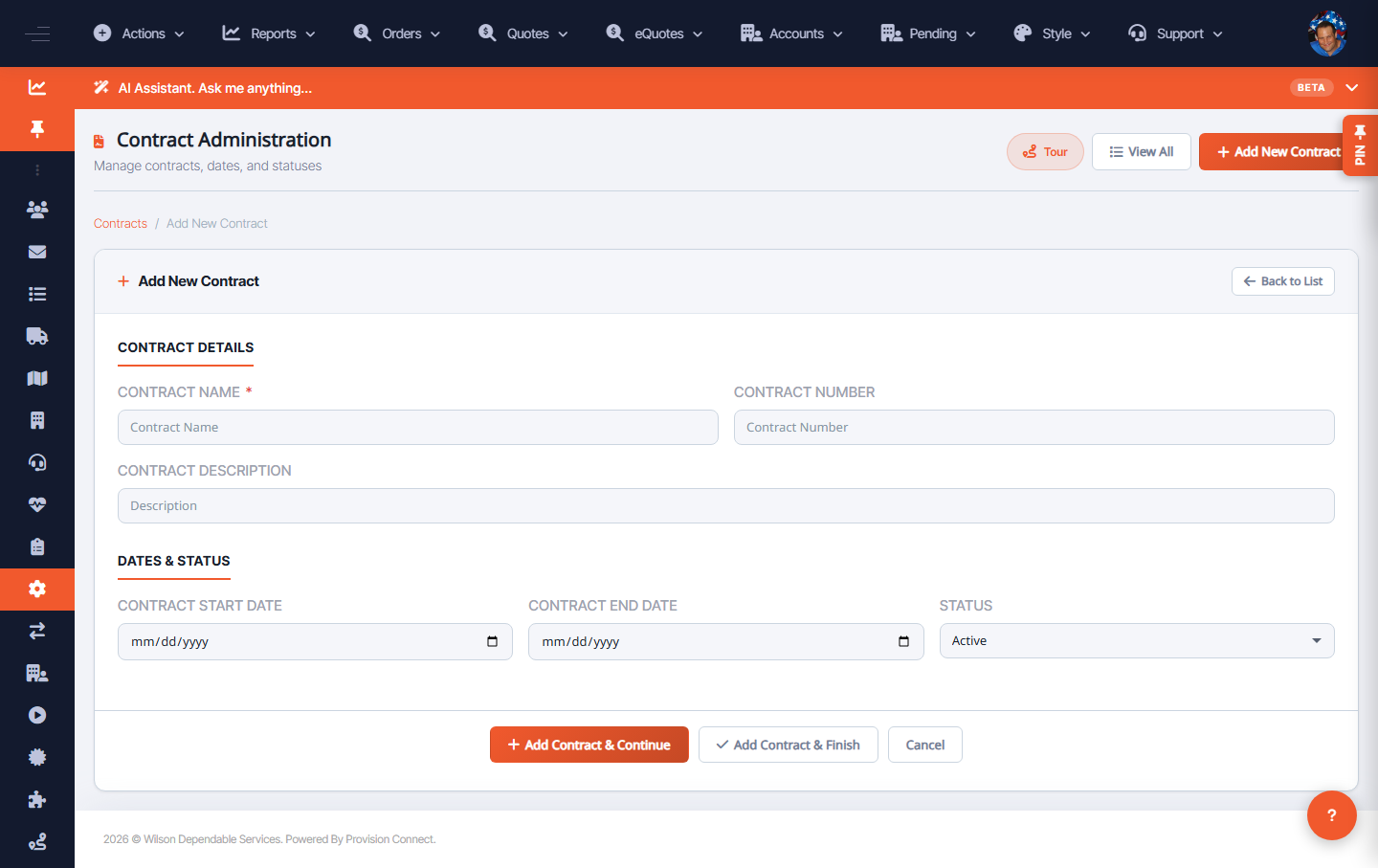Start the Tour
The height and width of the screenshot is (868, 1378).
pyautogui.click(x=1045, y=151)
